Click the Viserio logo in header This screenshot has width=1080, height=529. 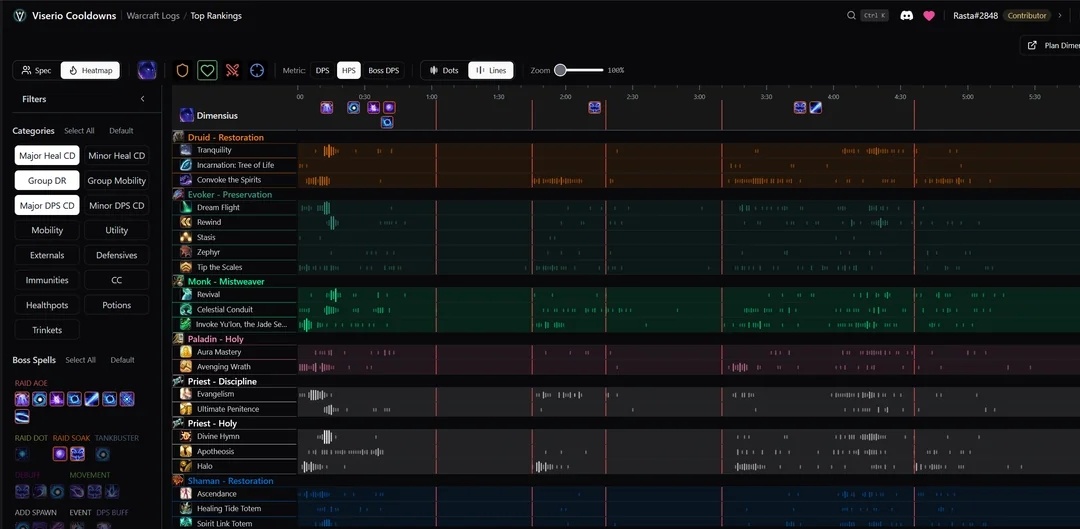click(19, 16)
